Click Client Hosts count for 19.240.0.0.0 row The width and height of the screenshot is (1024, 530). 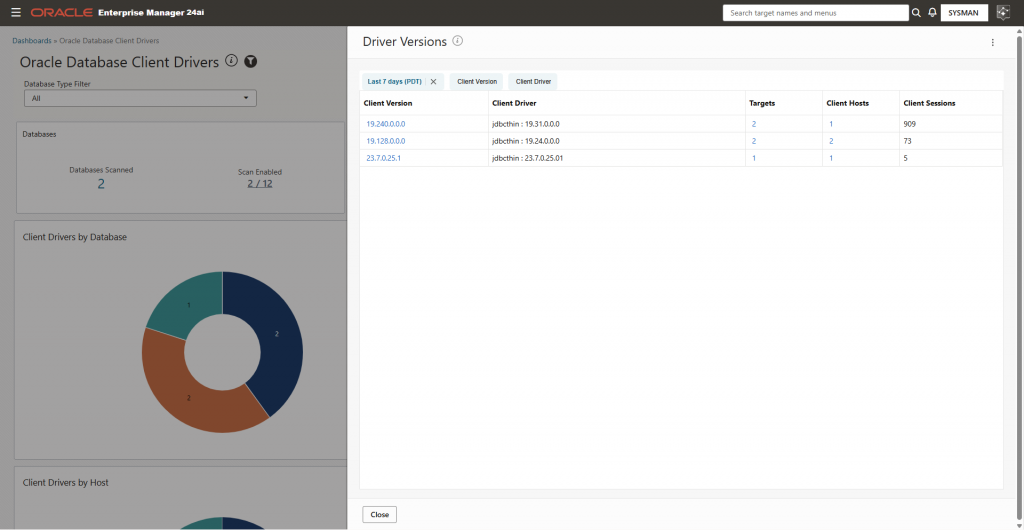tap(831, 124)
